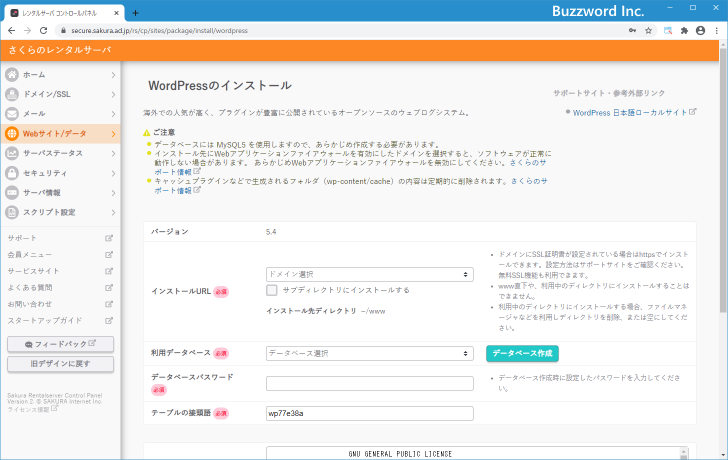The image size is (728, 460).
Task: Click the browser forward arrow
Action: (x=27, y=31)
